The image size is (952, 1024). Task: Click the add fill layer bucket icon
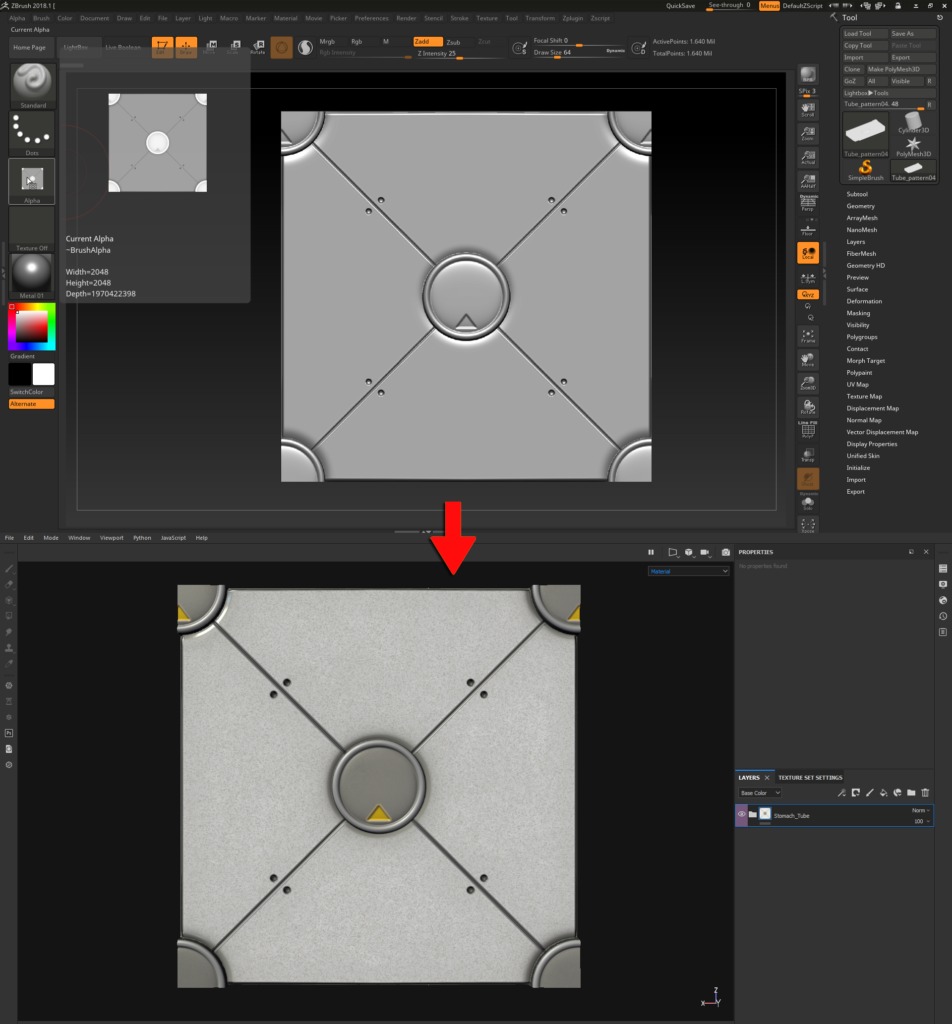[x=883, y=793]
